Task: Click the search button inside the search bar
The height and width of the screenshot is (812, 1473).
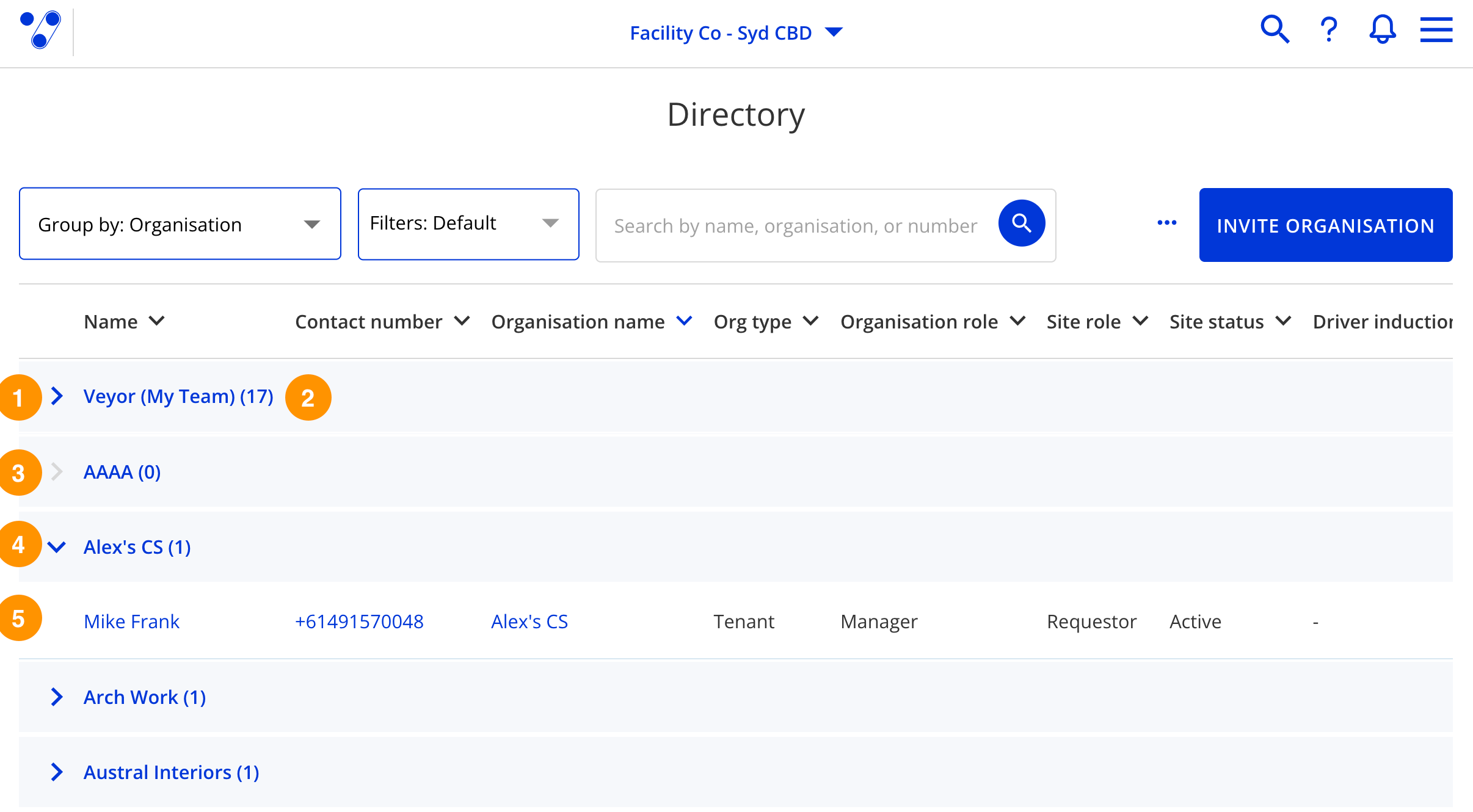Action: (1021, 223)
